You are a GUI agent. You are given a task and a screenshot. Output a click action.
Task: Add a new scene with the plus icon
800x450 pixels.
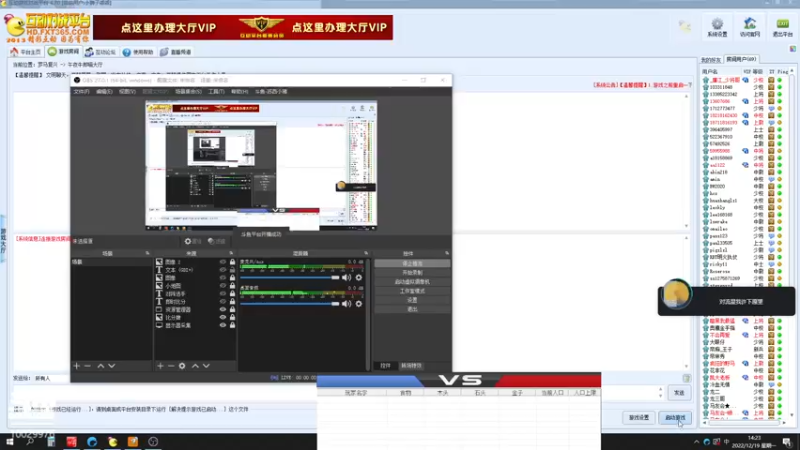[x=77, y=366]
